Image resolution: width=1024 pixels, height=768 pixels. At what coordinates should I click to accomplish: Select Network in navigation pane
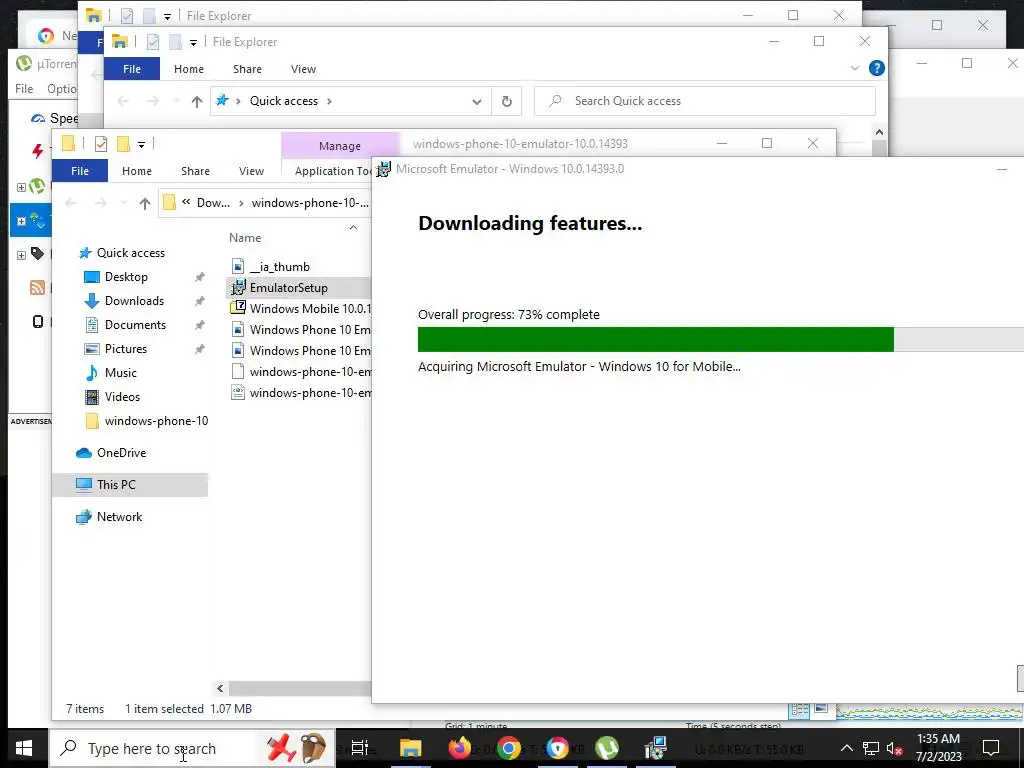(x=119, y=517)
